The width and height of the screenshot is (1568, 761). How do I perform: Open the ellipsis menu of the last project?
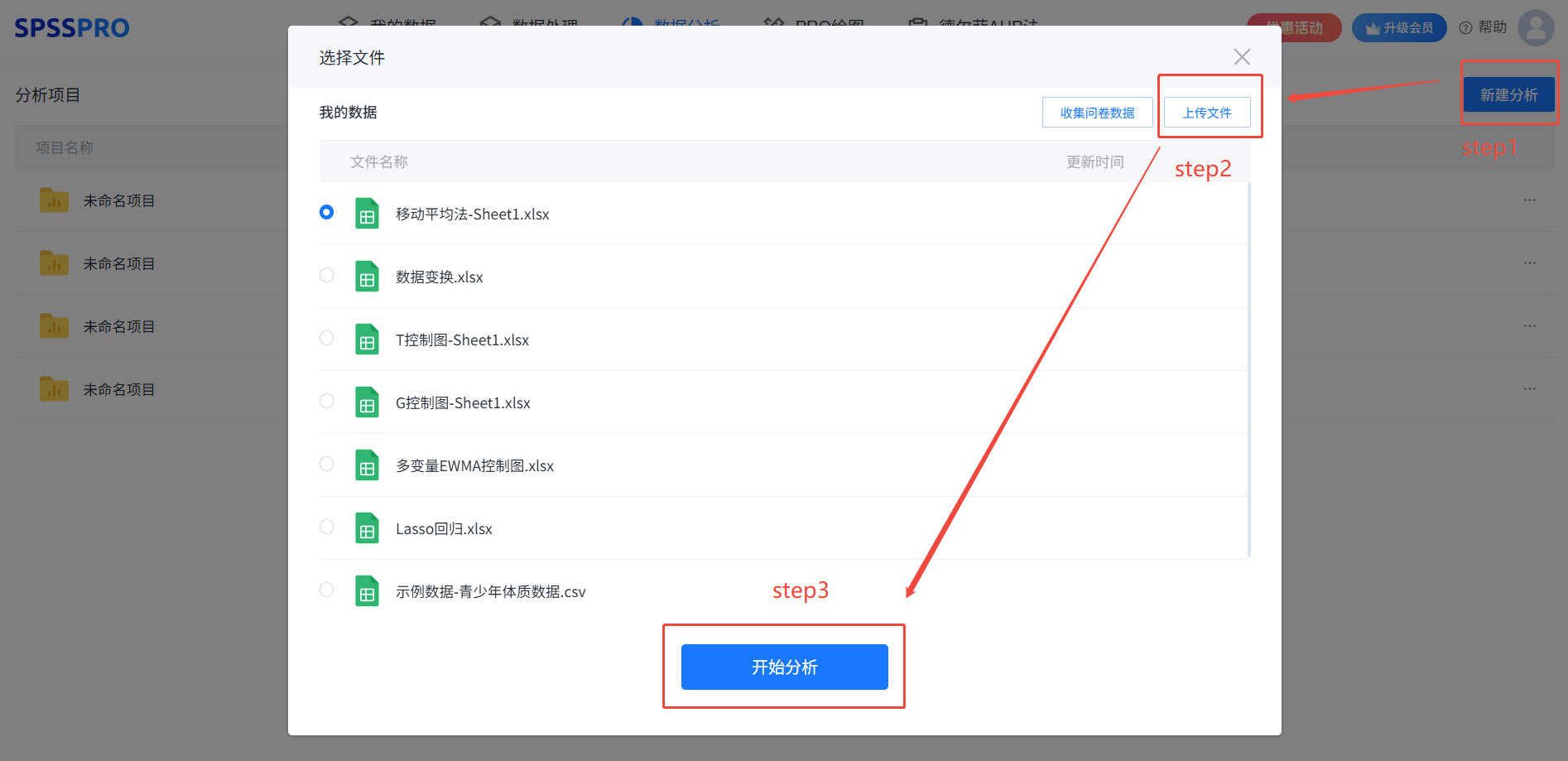[x=1529, y=389]
